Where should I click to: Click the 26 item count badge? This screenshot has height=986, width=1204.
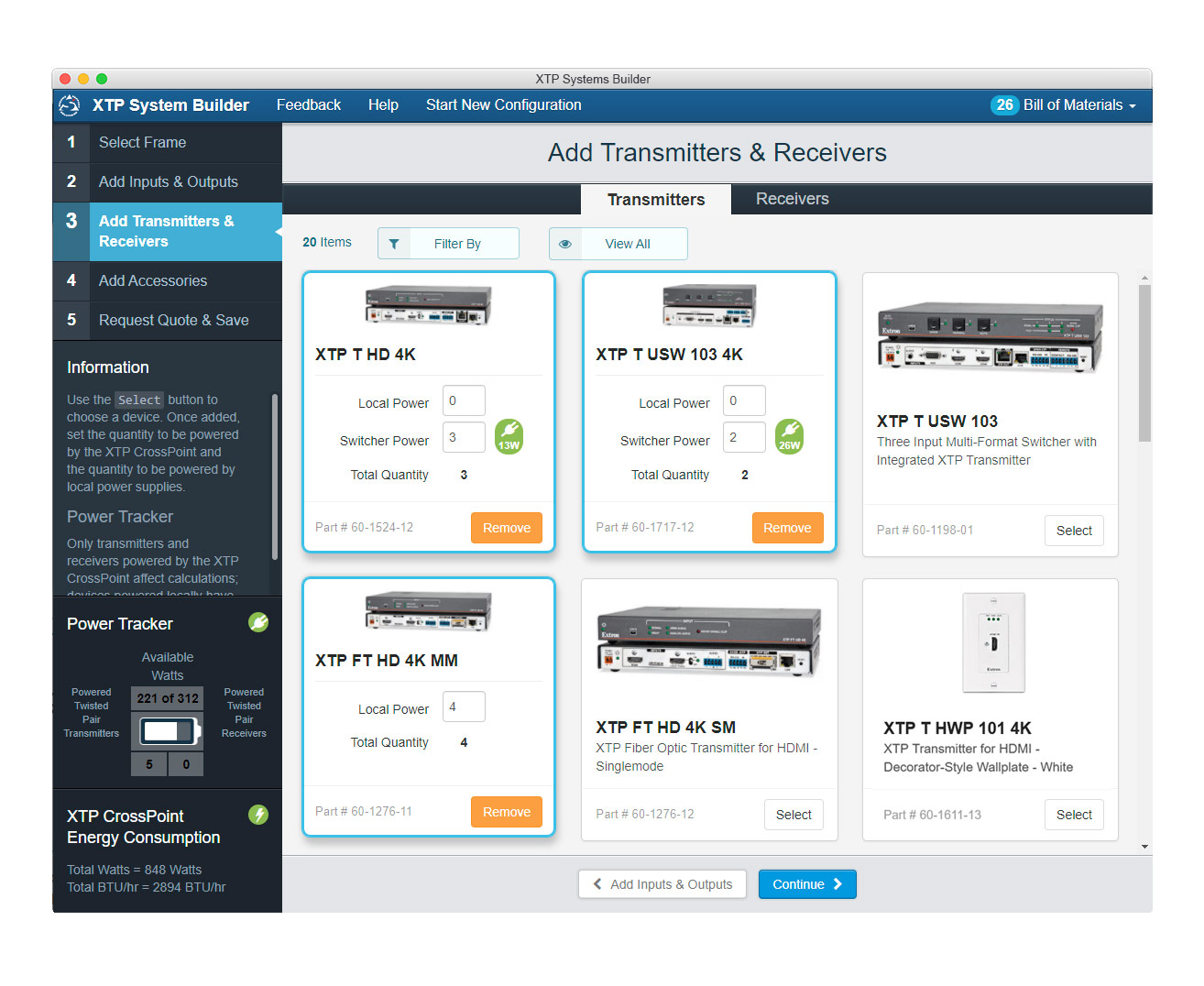point(1004,105)
